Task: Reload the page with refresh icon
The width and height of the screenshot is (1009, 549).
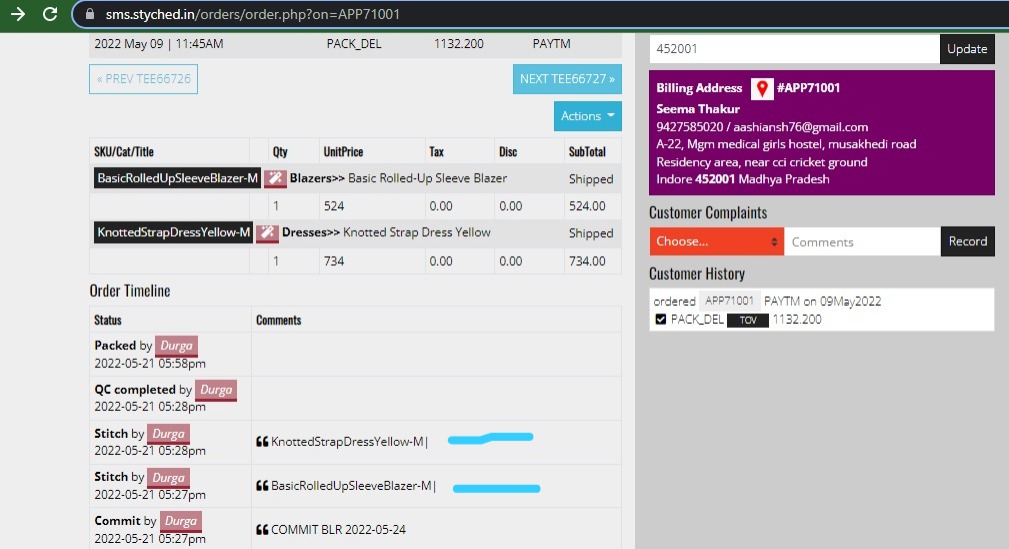Action: coord(50,14)
